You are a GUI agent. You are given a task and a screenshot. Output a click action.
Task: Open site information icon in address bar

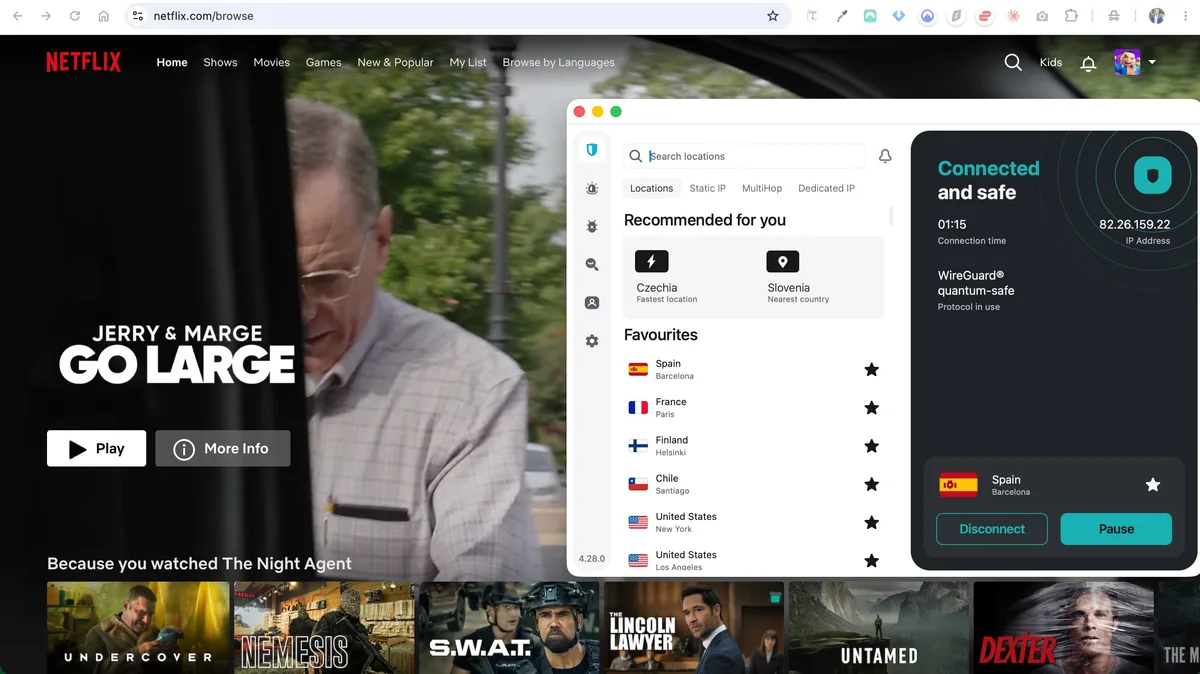coord(138,16)
